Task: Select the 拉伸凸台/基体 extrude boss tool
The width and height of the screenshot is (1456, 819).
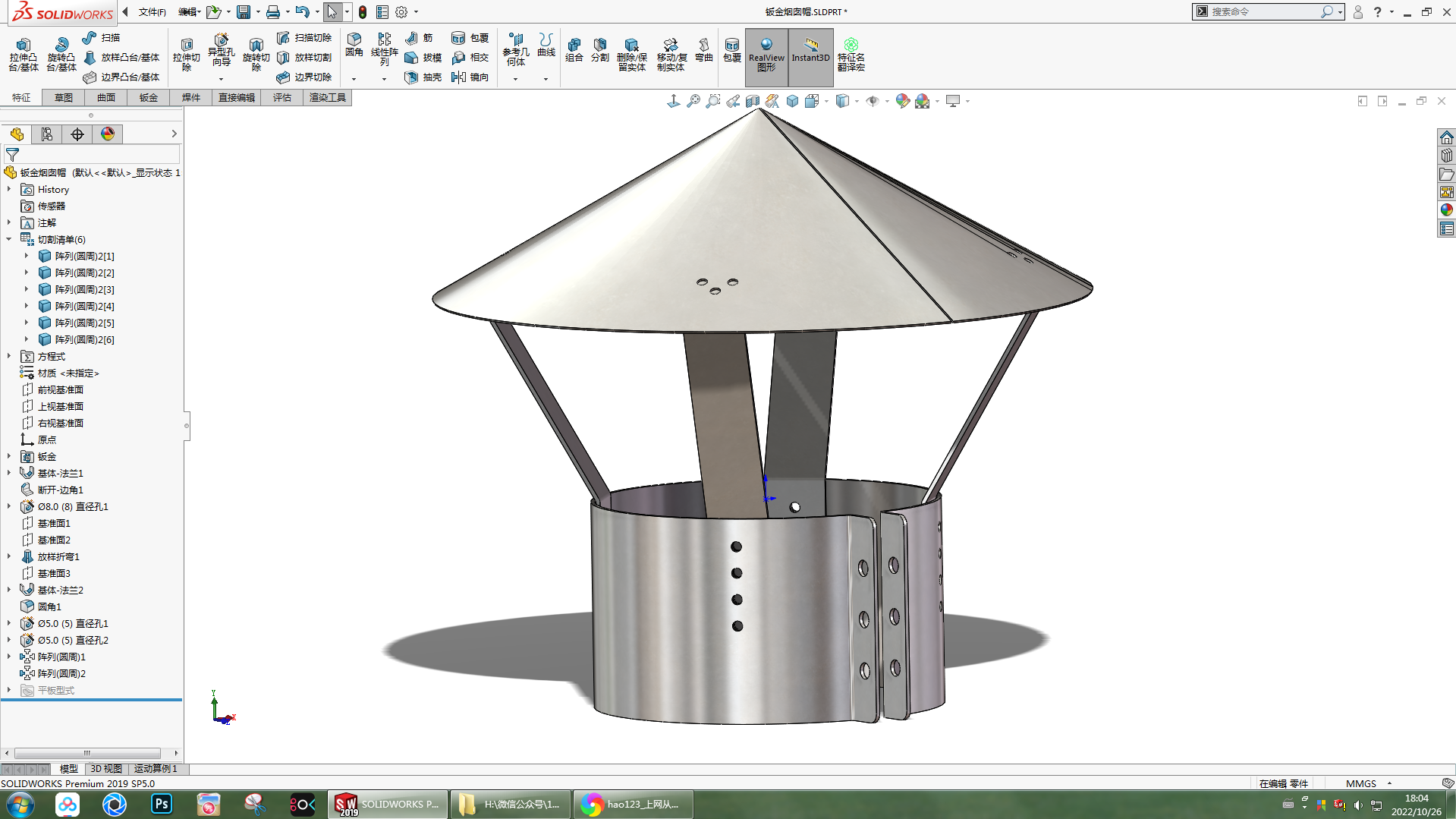Action: click(24, 54)
